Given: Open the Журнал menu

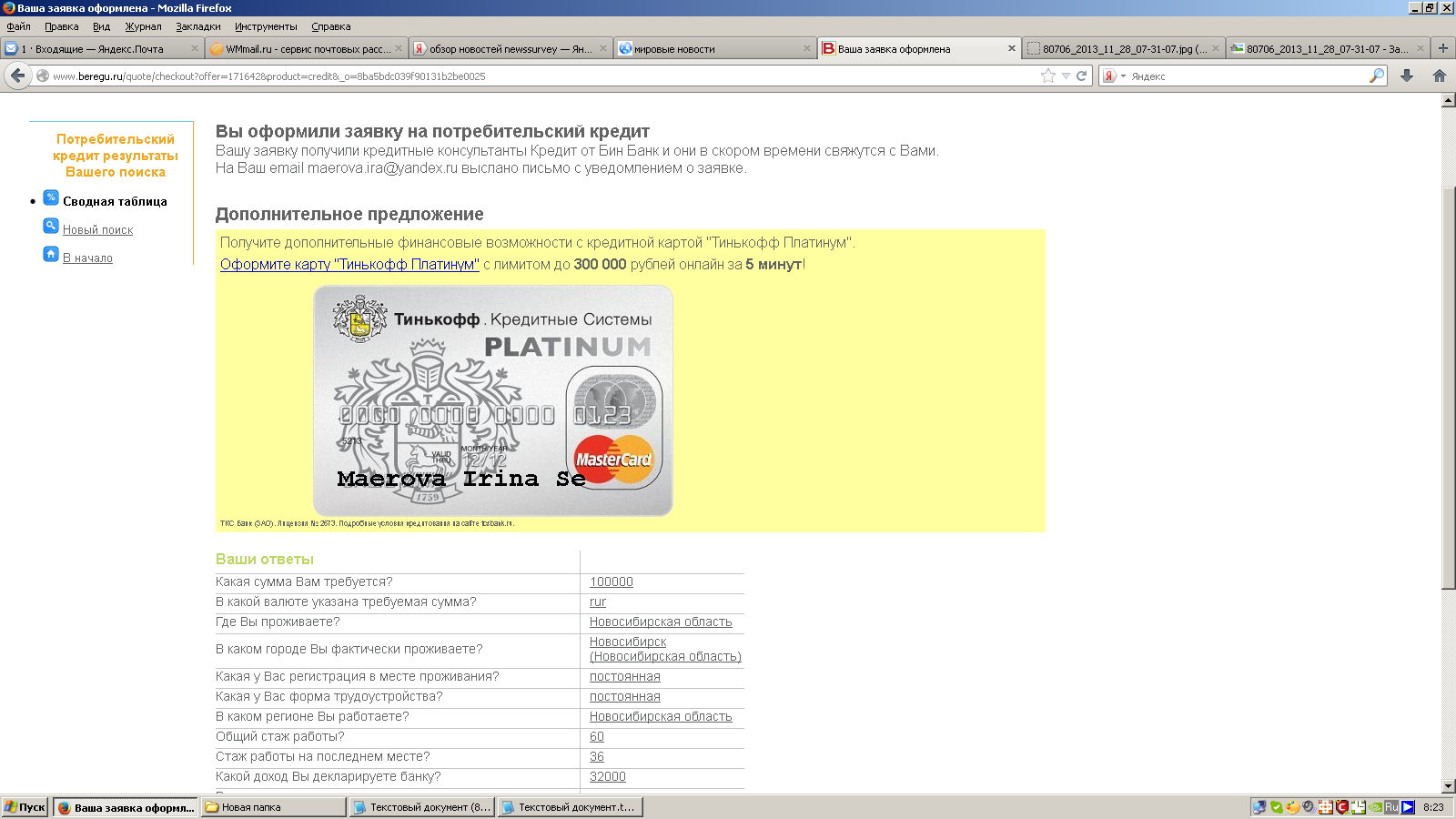Looking at the screenshot, I should point(143,26).
